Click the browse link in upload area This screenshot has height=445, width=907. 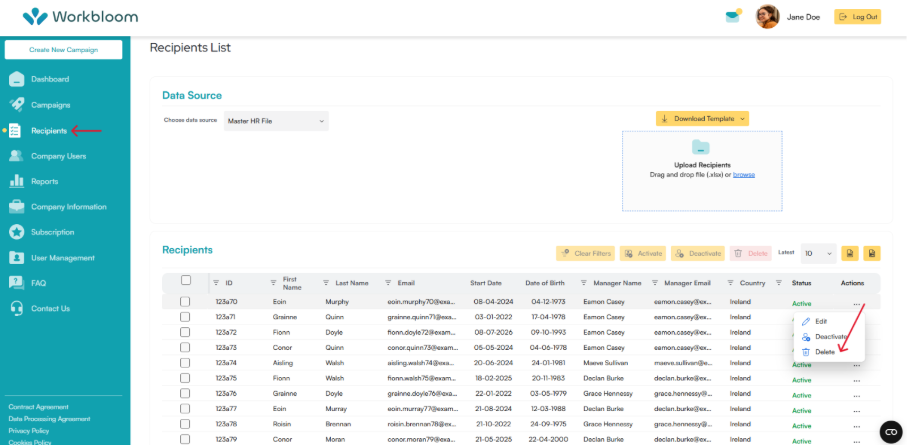(x=744, y=175)
